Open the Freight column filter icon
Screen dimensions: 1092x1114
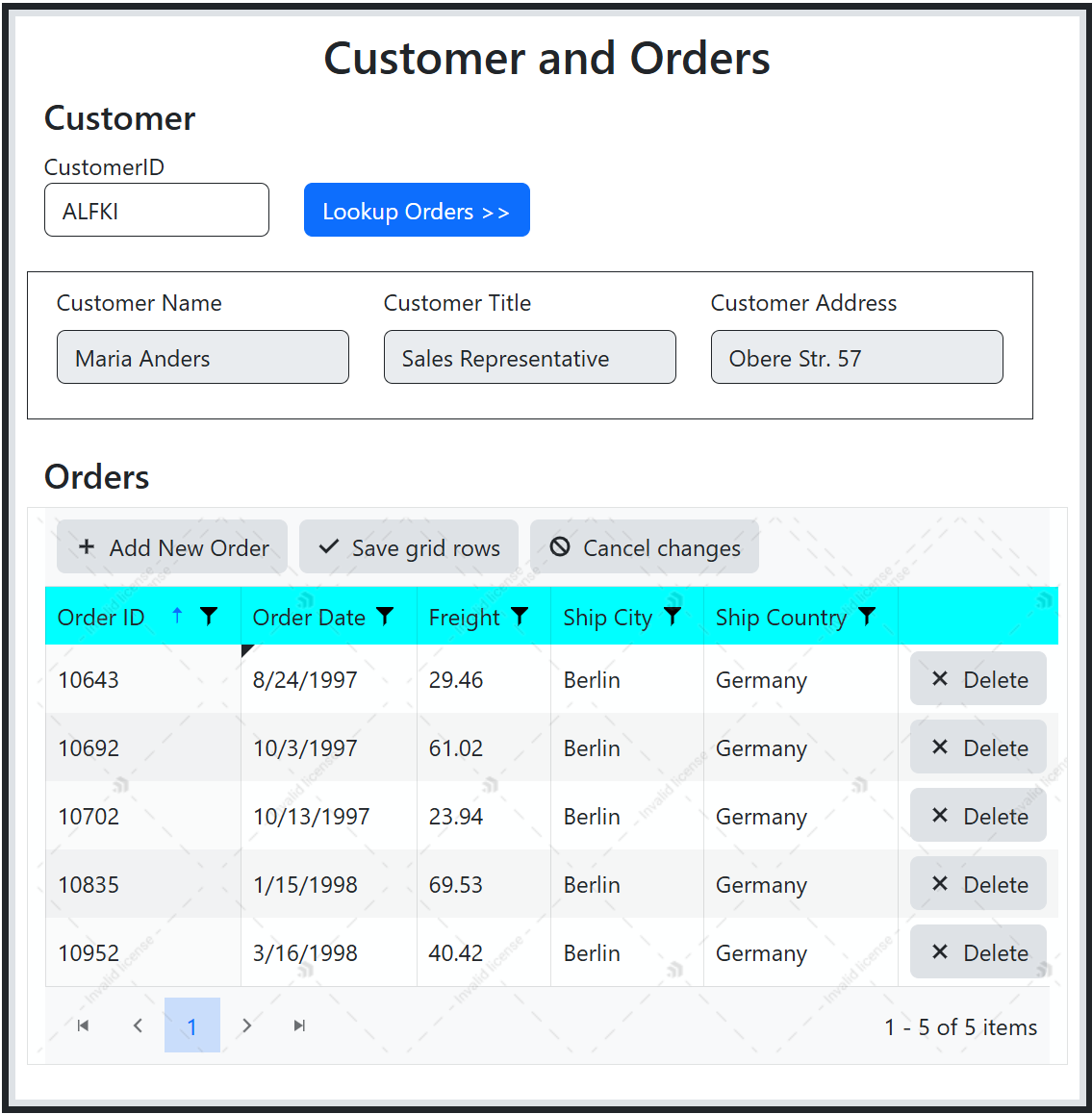pos(520,616)
